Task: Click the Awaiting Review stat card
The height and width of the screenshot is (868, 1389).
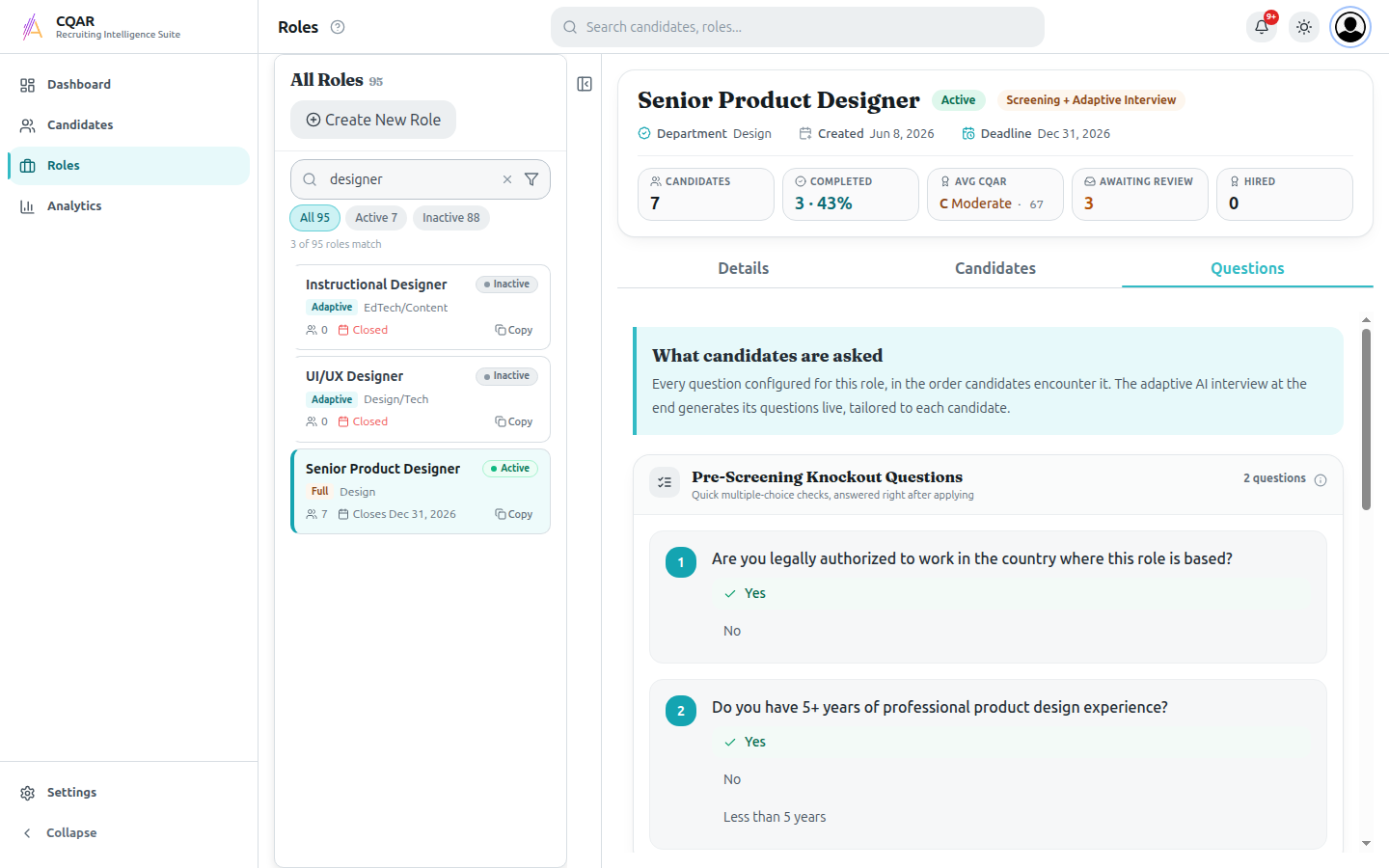Action: coord(1140,194)
